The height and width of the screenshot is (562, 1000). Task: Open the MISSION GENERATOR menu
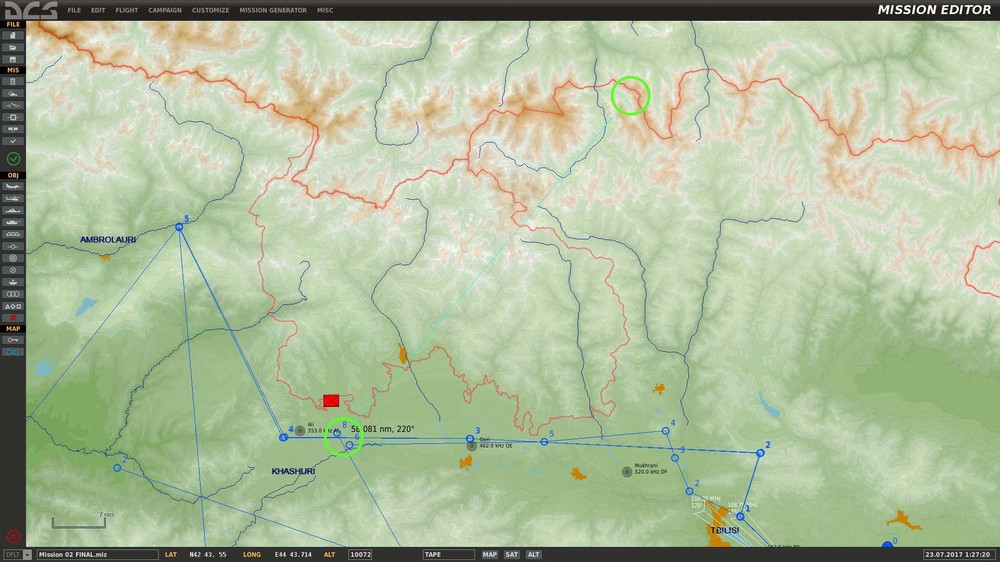tap(273, 10)
